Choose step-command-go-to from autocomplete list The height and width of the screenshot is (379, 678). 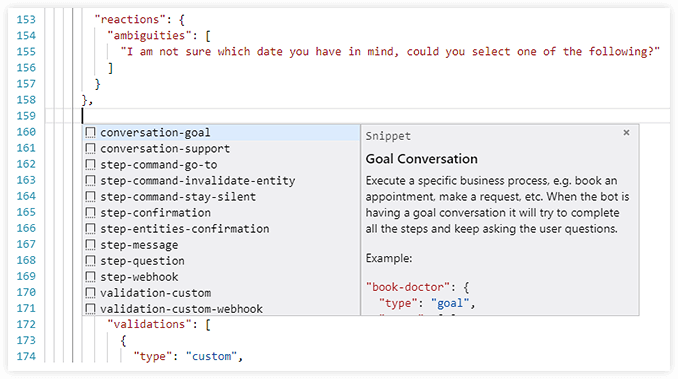coord(221,165)
